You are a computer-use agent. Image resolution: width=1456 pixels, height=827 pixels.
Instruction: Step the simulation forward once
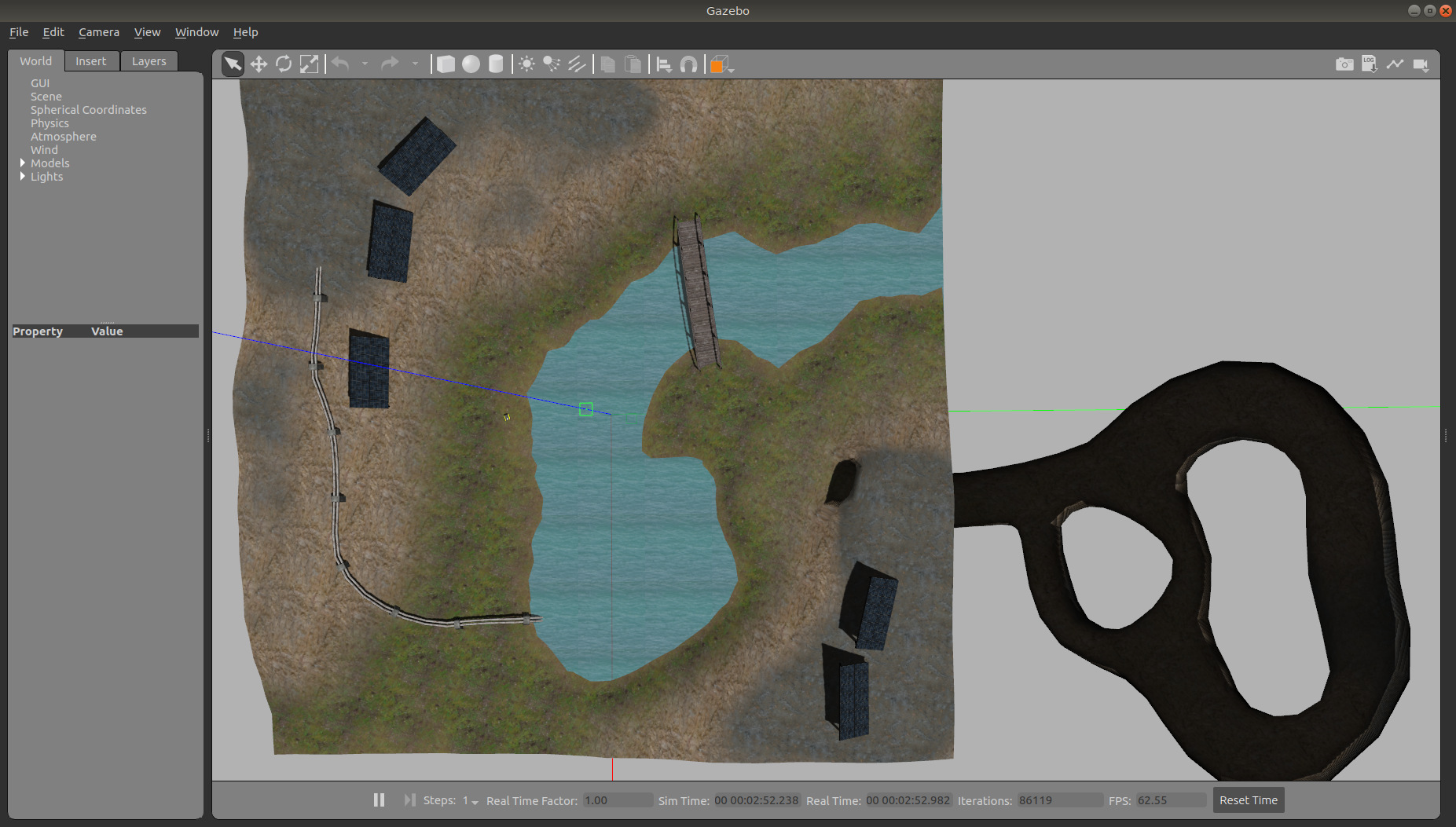pyautogui.click(x=409, y=800)
